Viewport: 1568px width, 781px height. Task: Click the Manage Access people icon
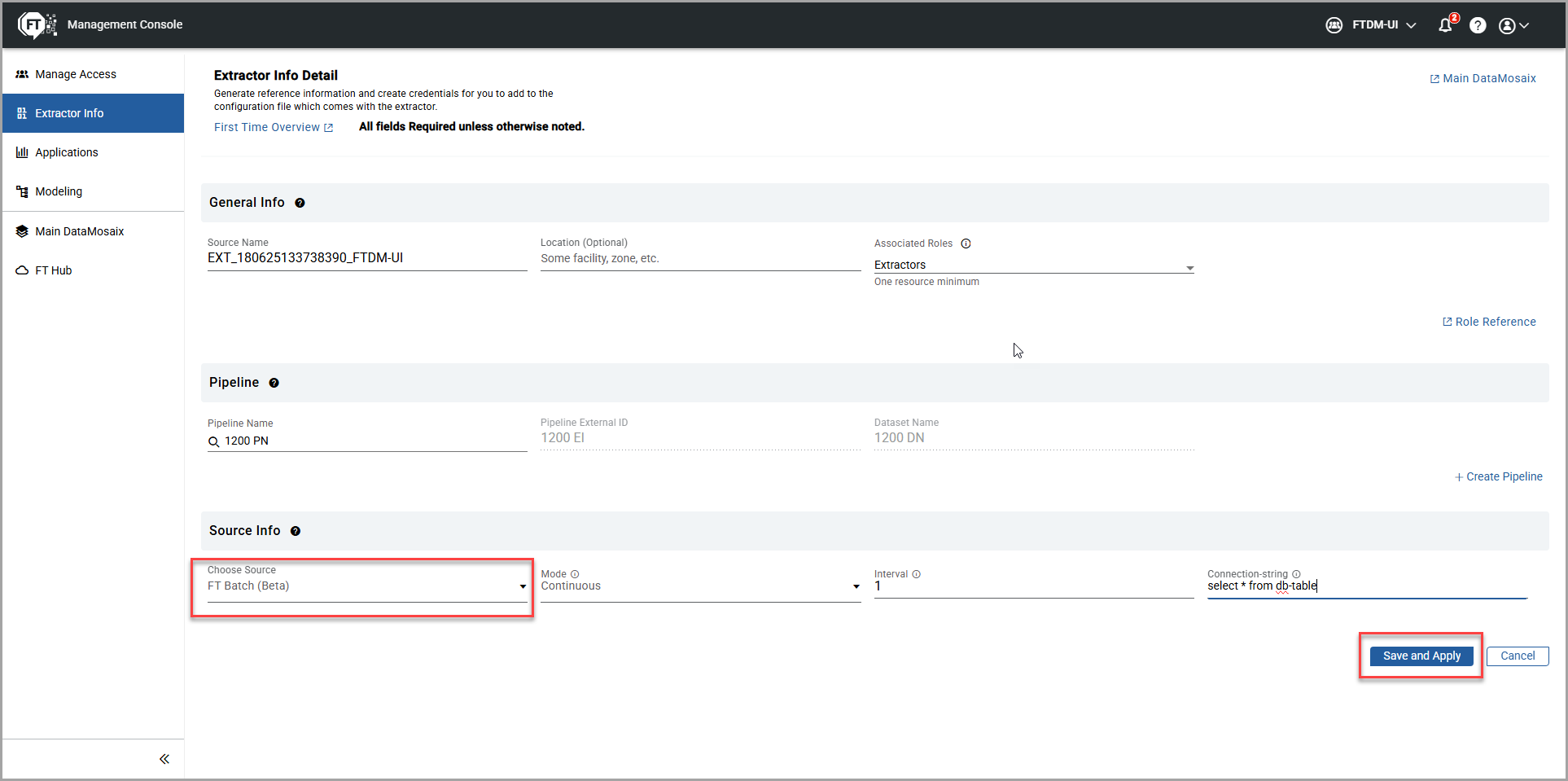tap(21, 73)
